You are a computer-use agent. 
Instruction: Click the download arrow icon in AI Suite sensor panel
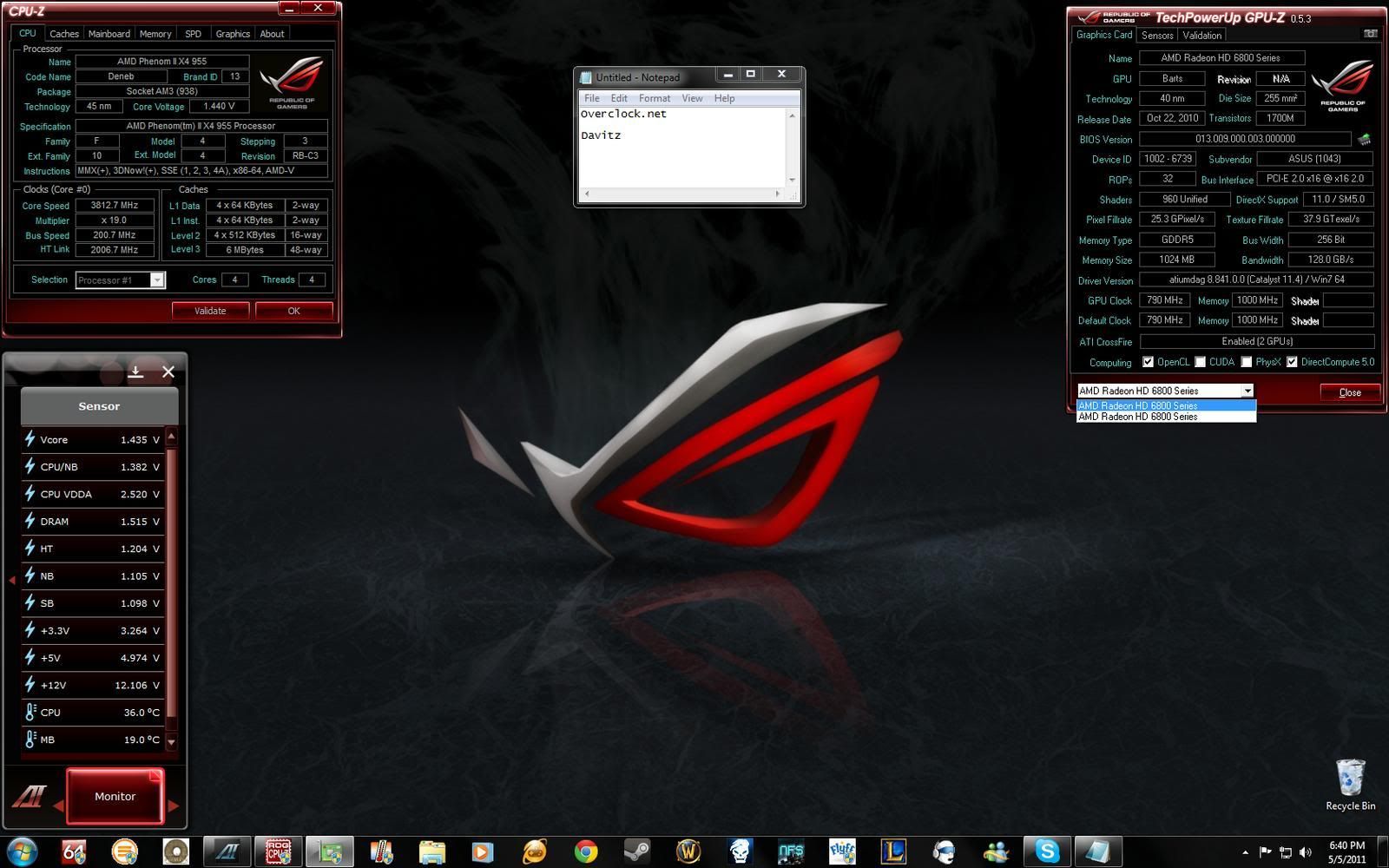pos(135,372)
